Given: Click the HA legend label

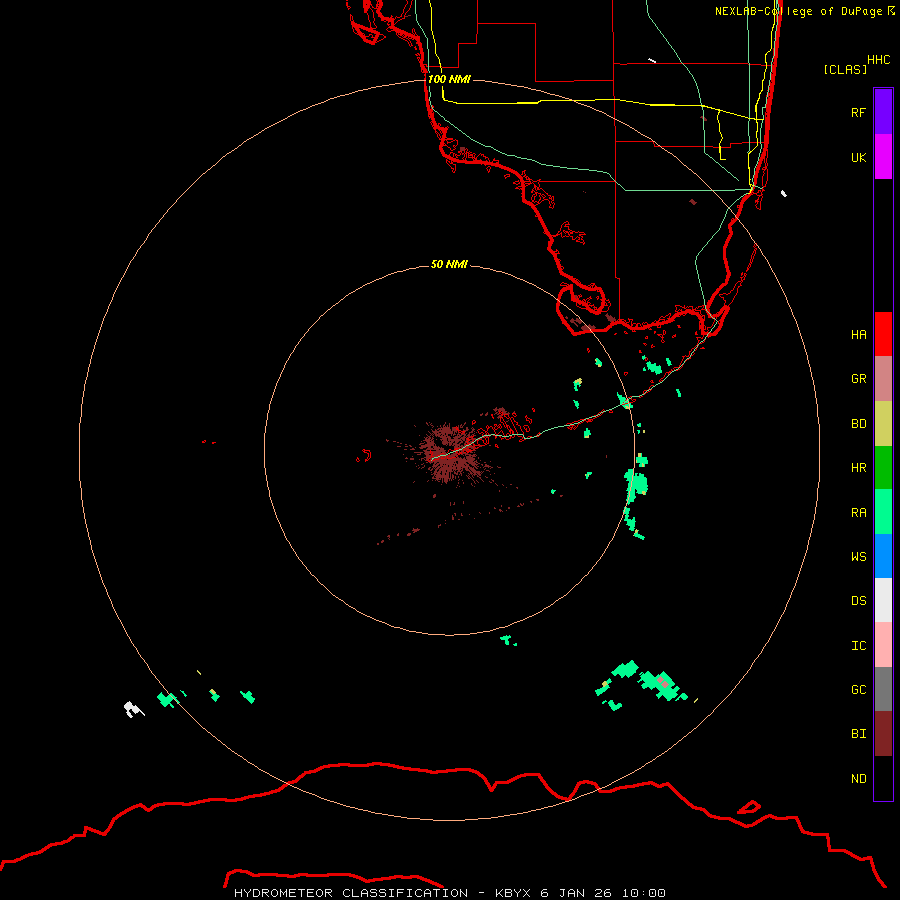Looking at the screenshot, I should (x=858, y=334).
